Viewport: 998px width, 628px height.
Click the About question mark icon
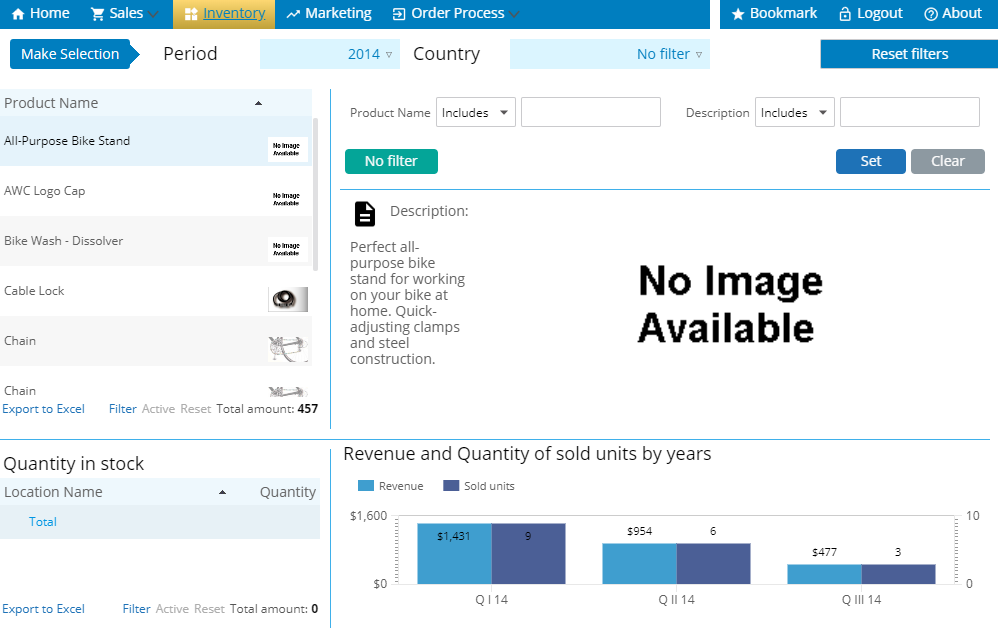[930, 14]
